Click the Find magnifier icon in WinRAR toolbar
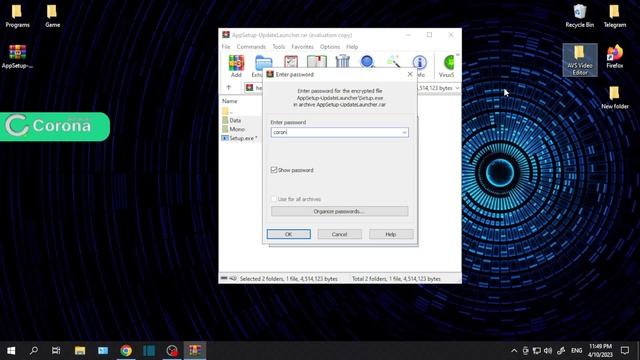The height and width of the screenshot is (360, 640). point(367,62)
